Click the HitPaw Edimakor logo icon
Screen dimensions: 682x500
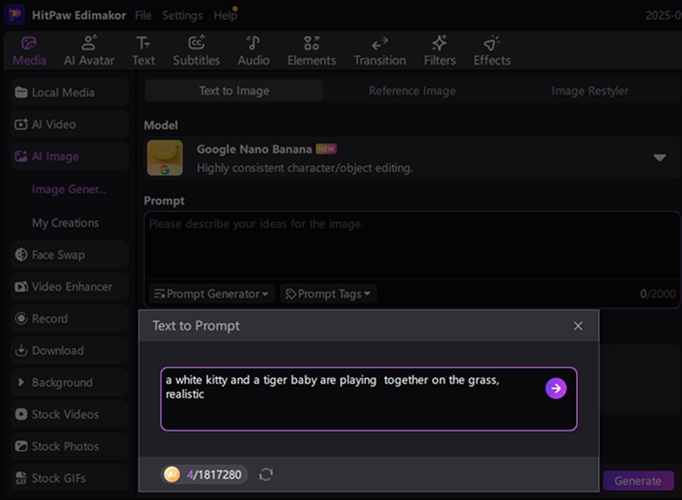click(15, 14)
